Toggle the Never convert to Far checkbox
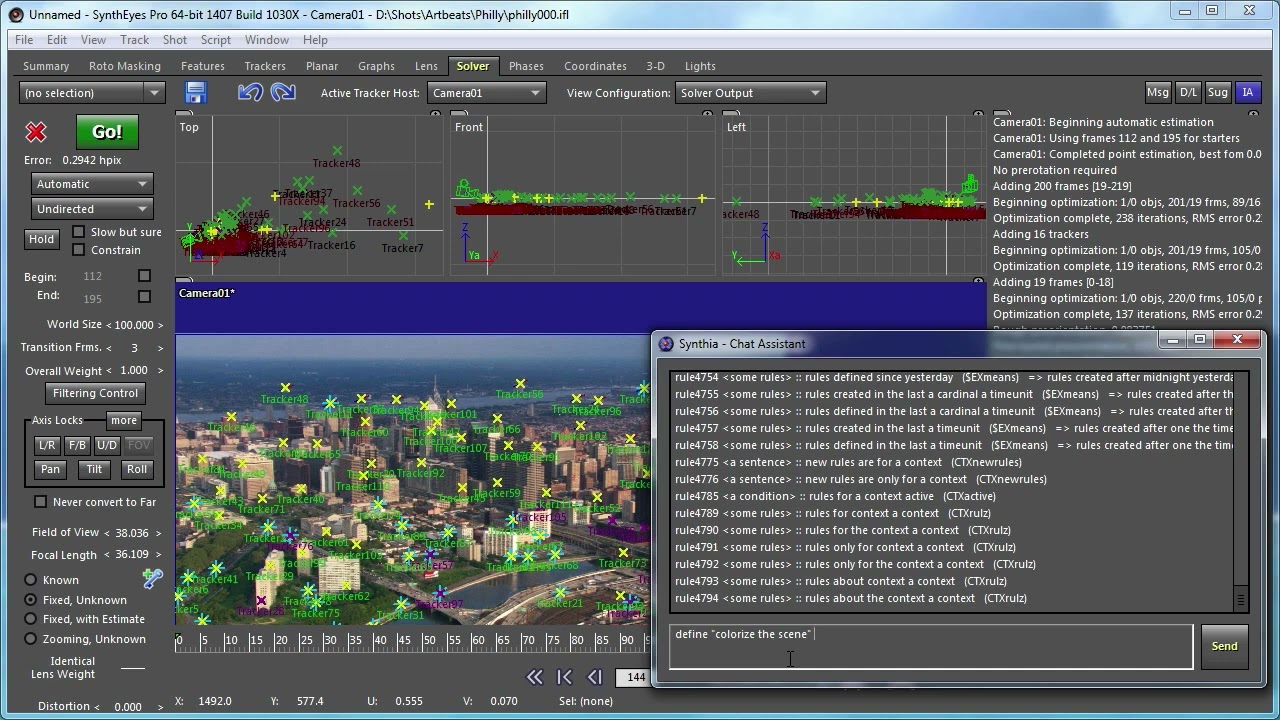 click(41, 502)
